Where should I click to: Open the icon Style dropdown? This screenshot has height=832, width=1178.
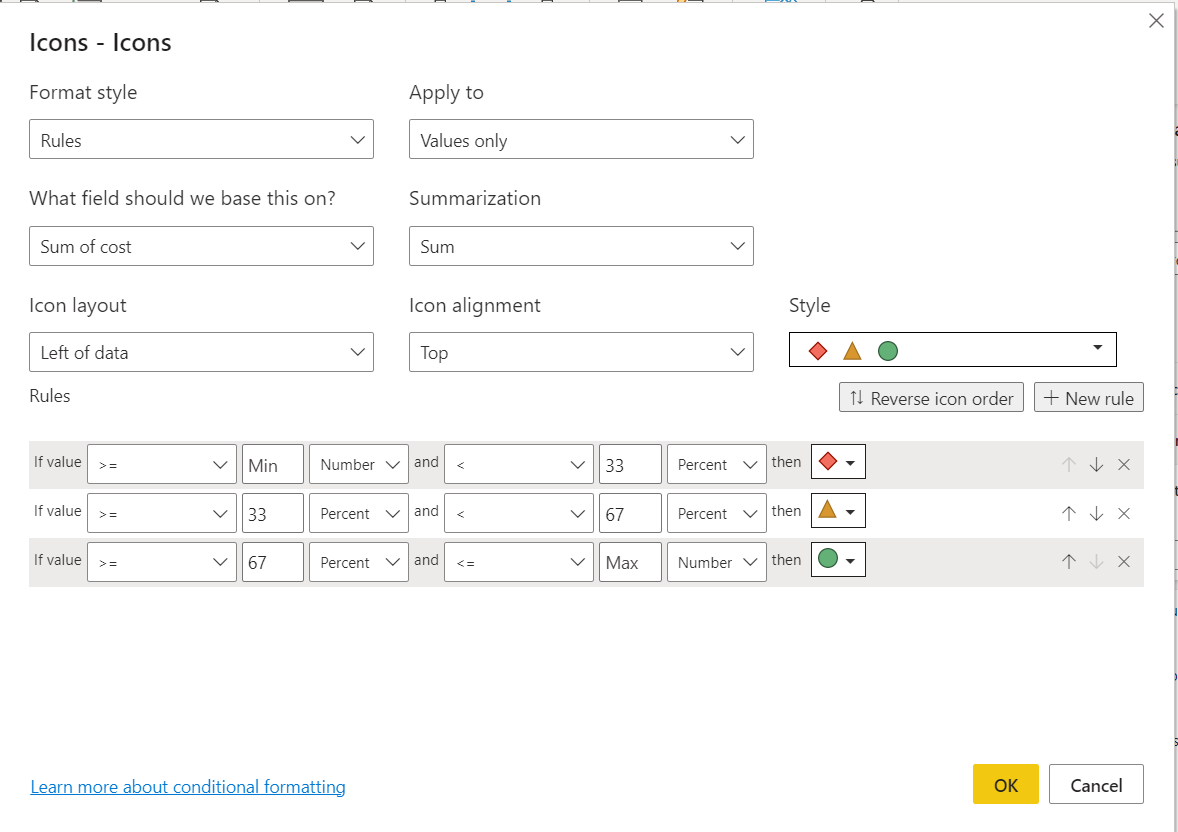tap(953, 349)
